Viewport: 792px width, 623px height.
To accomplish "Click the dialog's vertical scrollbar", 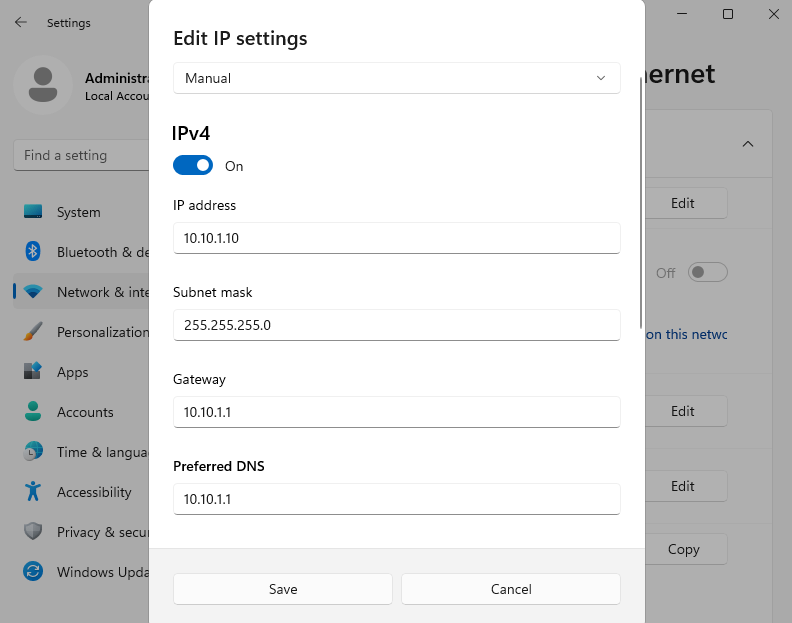I will 640,200.
